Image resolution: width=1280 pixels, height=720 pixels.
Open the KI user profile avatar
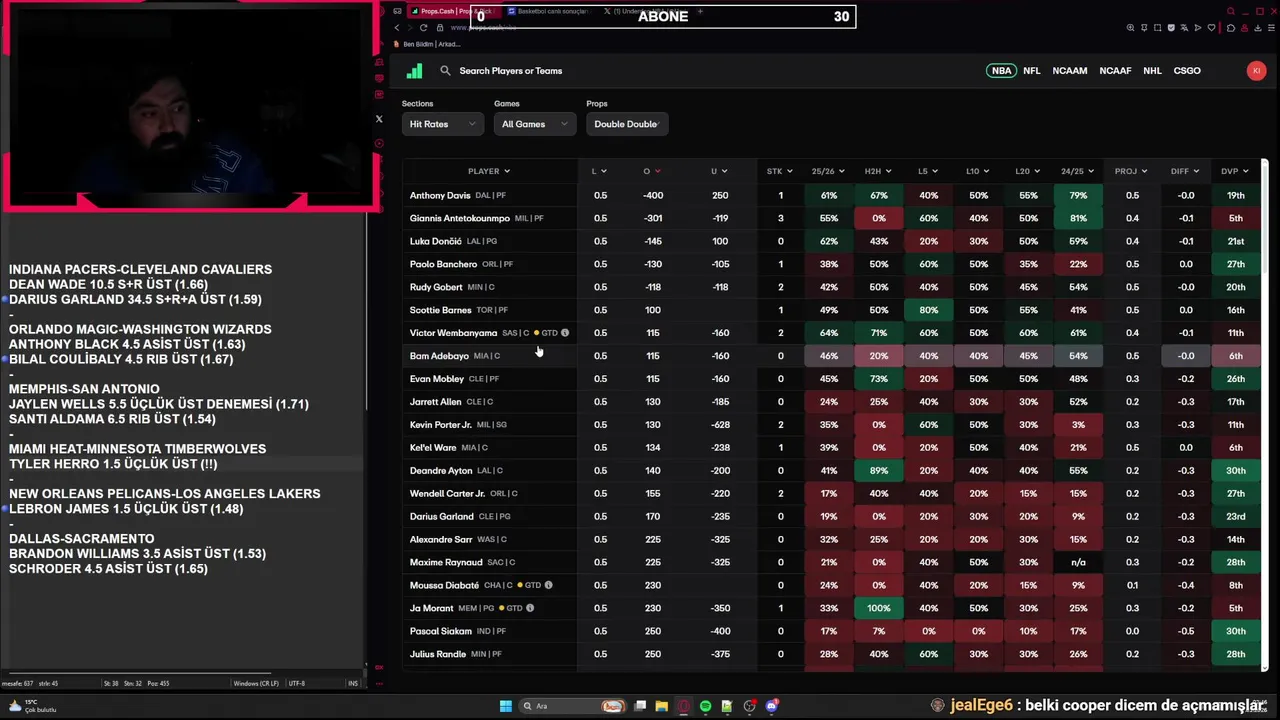tap(1256, 71)
